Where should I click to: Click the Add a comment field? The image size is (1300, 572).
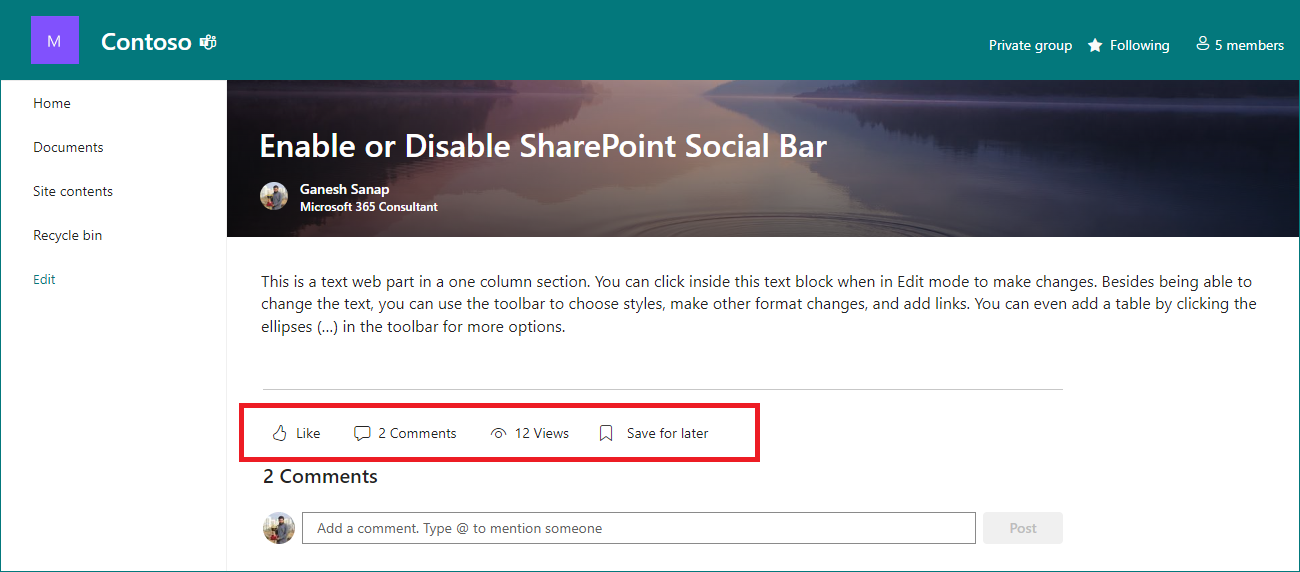click(639, 528)
